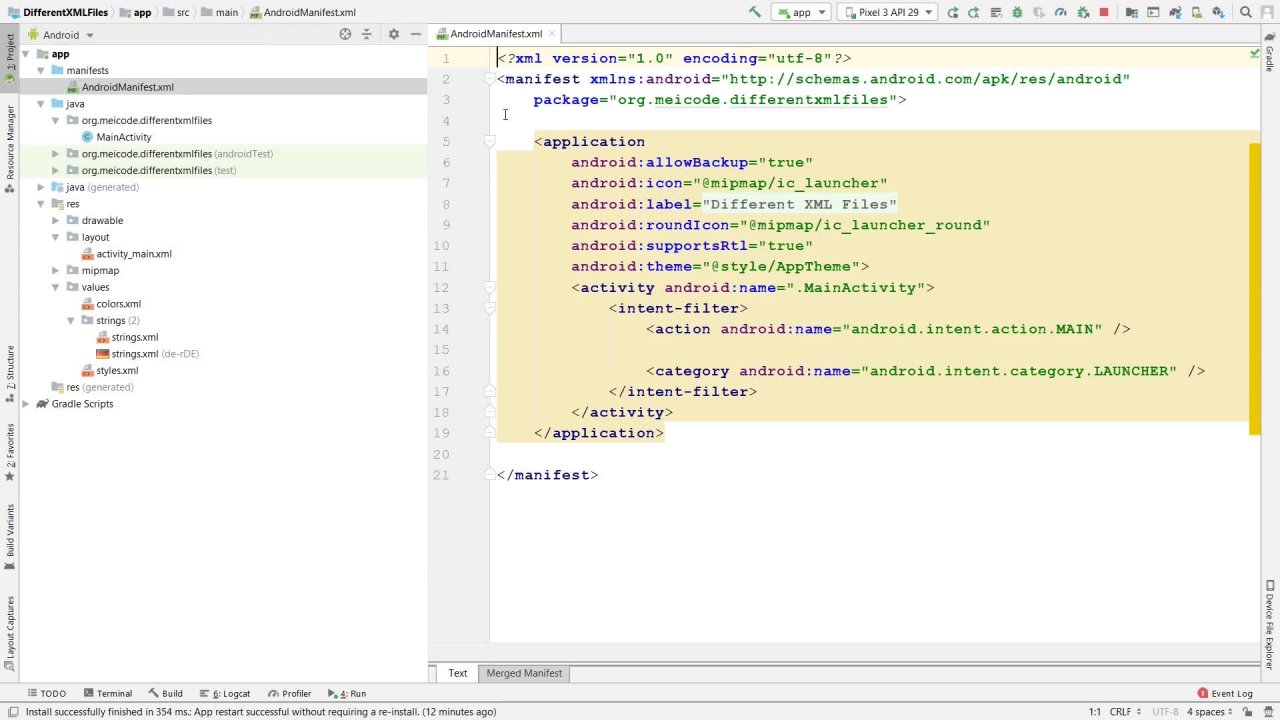Image resolution: width=1280 pixels, height=720 pixels.
Task: Click the Search Everywhere magnifier icon
Action: 1246,12
